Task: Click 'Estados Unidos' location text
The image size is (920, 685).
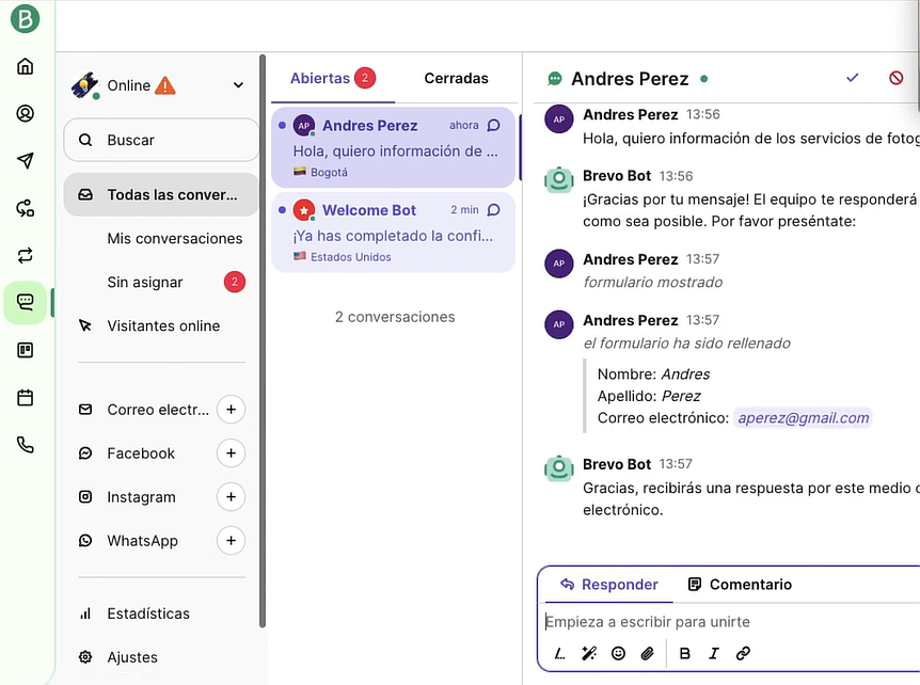Action: tap(351, 257)
